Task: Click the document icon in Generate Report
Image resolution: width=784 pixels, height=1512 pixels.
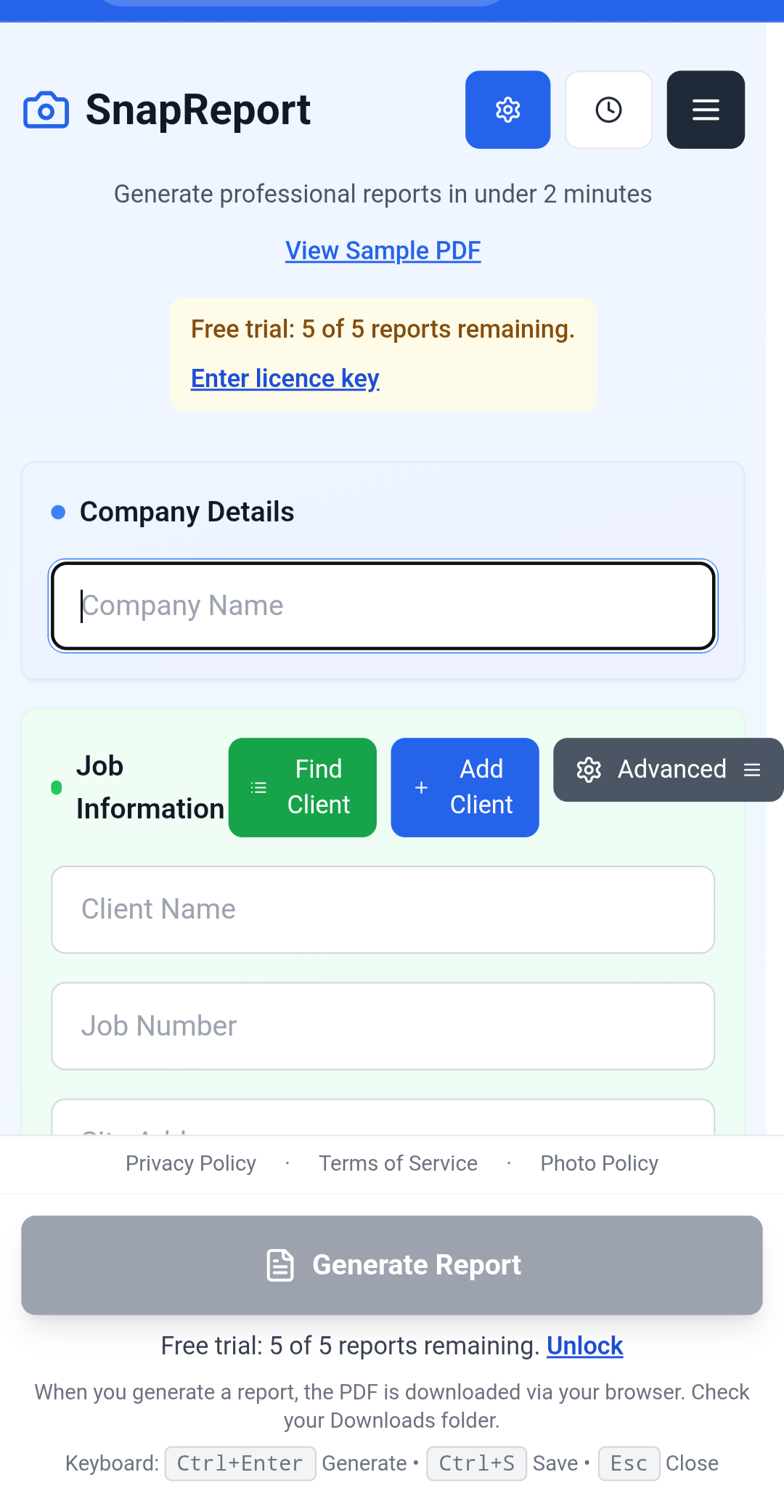Action: pyautogui.click(x=281, y=1265)
